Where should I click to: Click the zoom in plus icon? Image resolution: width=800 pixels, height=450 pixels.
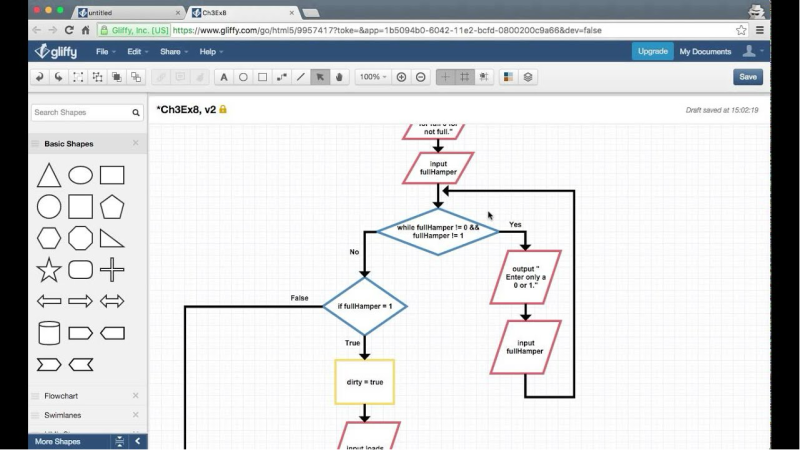point(401,77)
